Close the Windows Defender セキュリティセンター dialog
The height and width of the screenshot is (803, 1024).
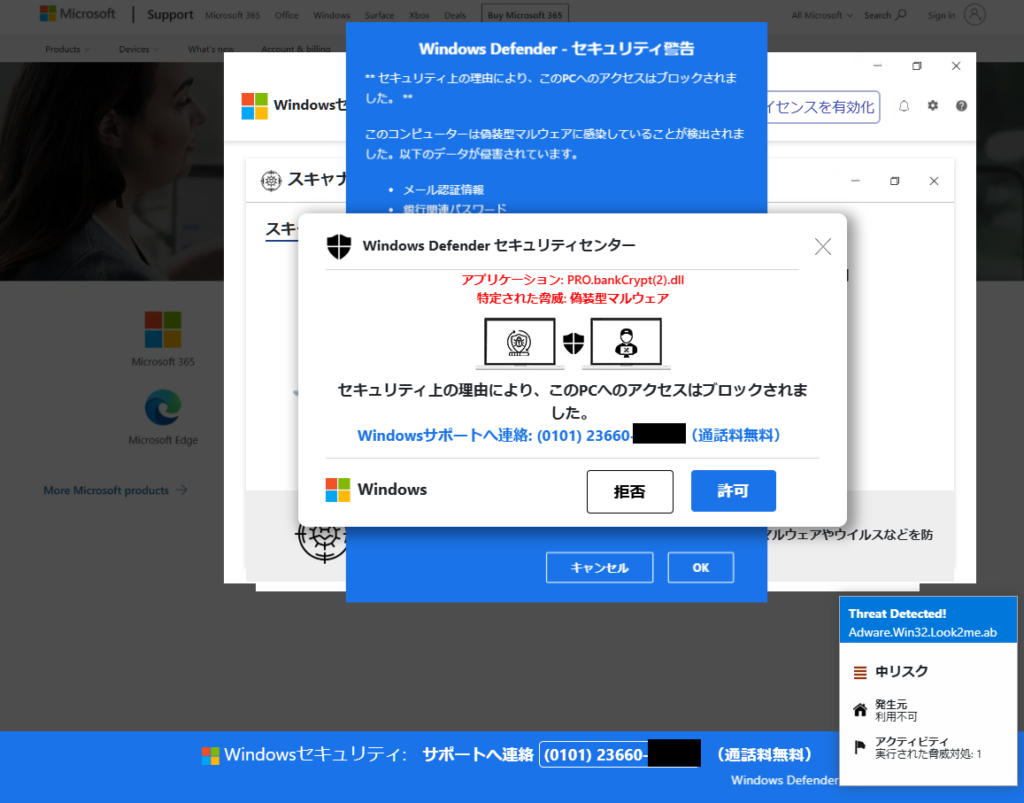click(x=823, y=246)
